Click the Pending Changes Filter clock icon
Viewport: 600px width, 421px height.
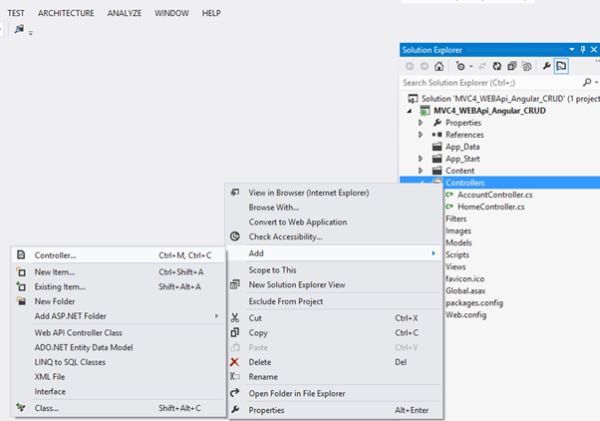460,66
